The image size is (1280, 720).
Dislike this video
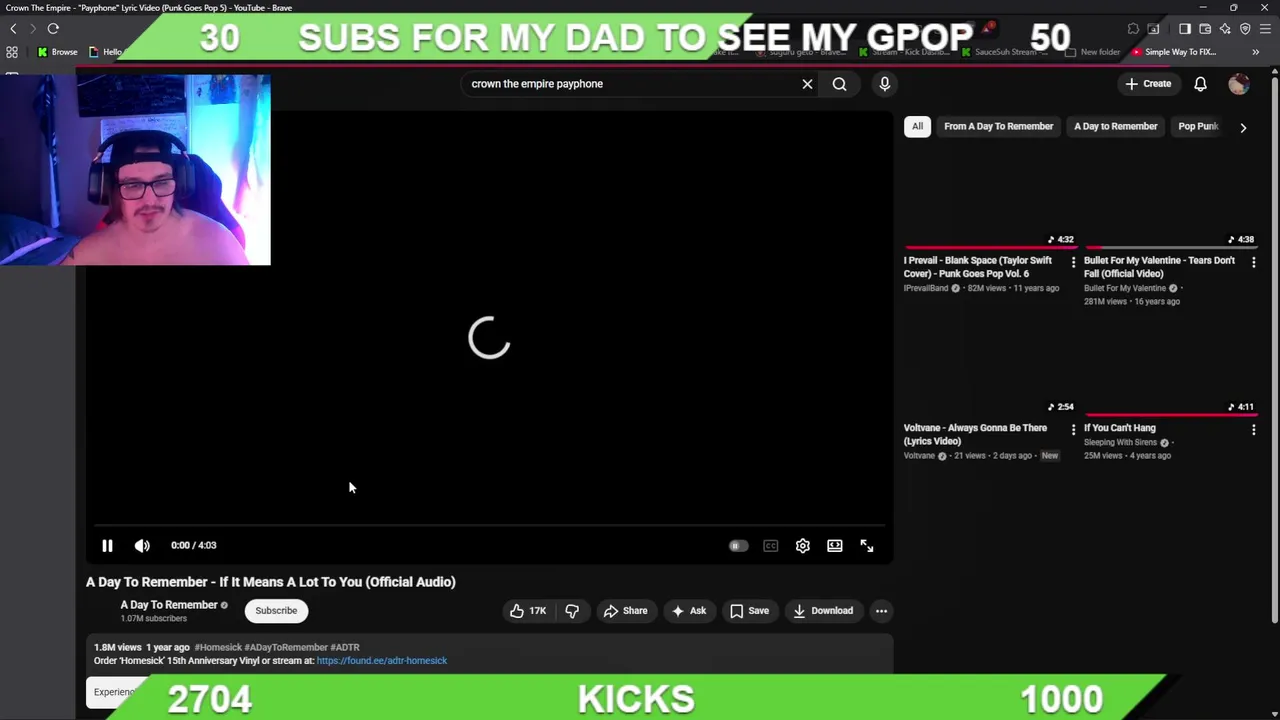click(572, 610)
